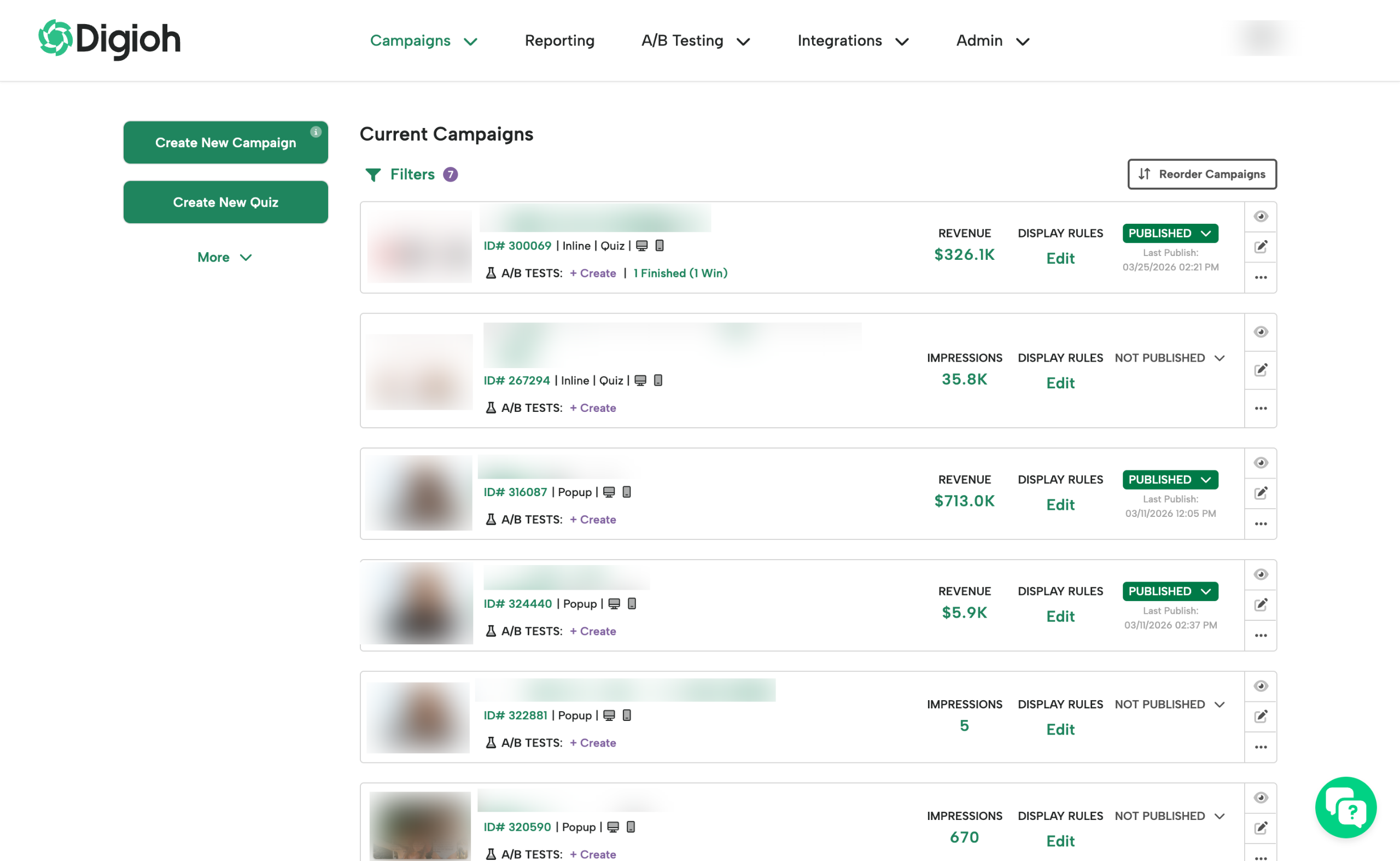Open three-dot menu for campaign 267294
This screenshot has height=861, width=1400.
pos(1260,408)
